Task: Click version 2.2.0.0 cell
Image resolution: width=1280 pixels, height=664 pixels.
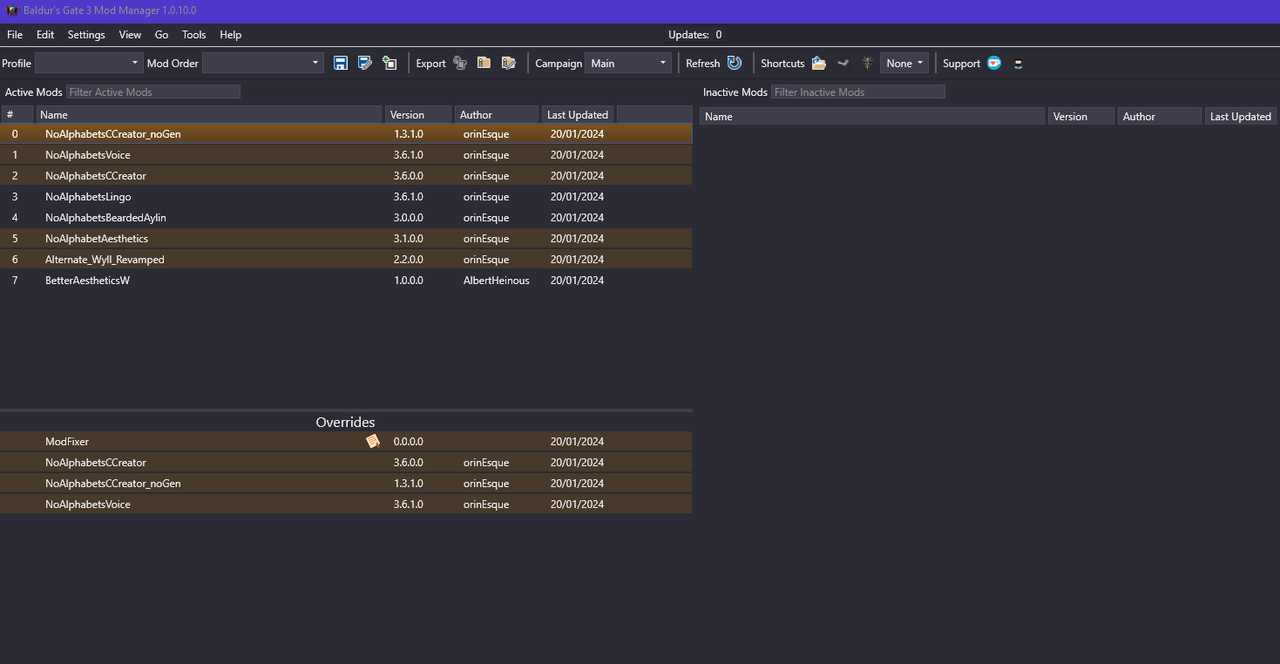Action: (408, 260)
